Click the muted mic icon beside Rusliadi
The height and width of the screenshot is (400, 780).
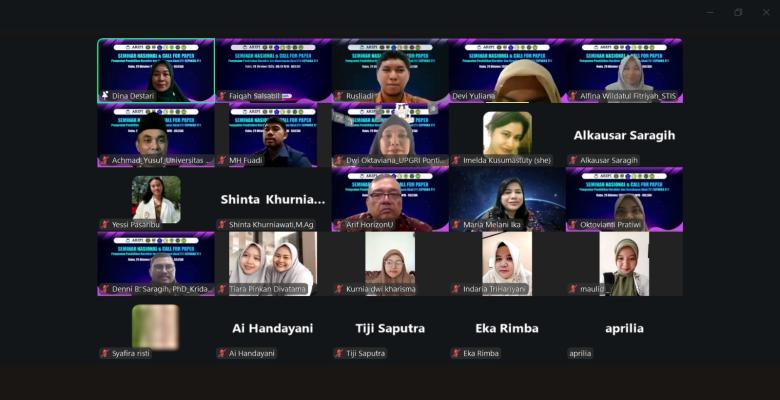(x=339, y=96)
